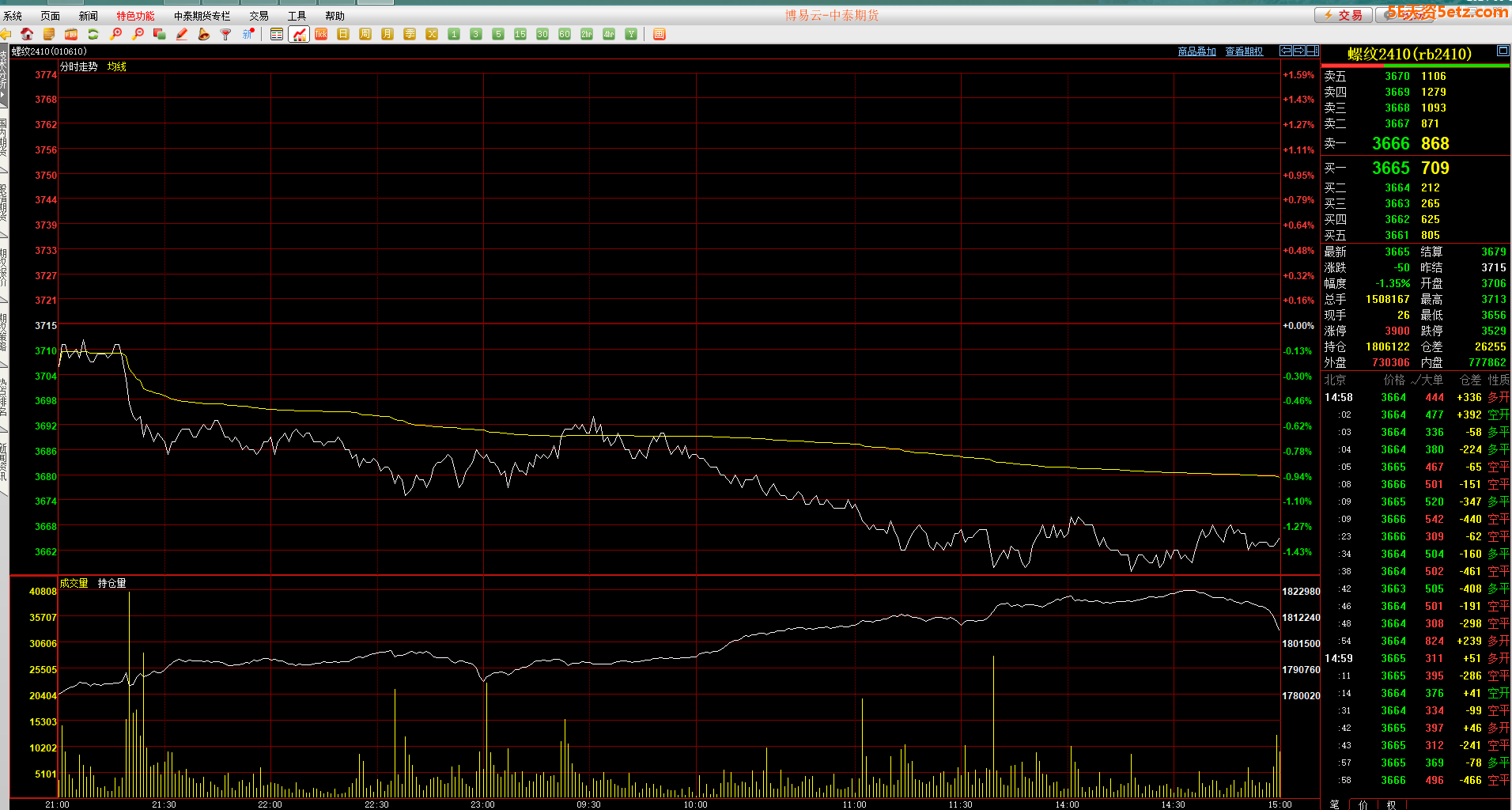
Task: Open the 交易 menu in menu bar
Action: pos(259,16)
